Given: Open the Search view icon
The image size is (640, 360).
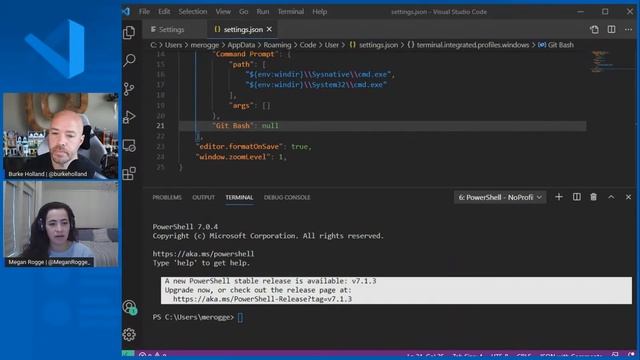Looking at the screenshot, I should pos(129,60).
